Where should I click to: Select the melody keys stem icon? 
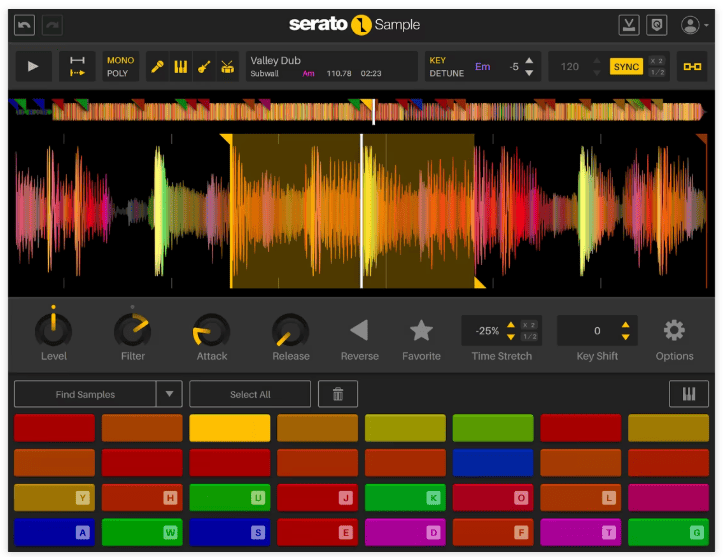coord(181,67)
